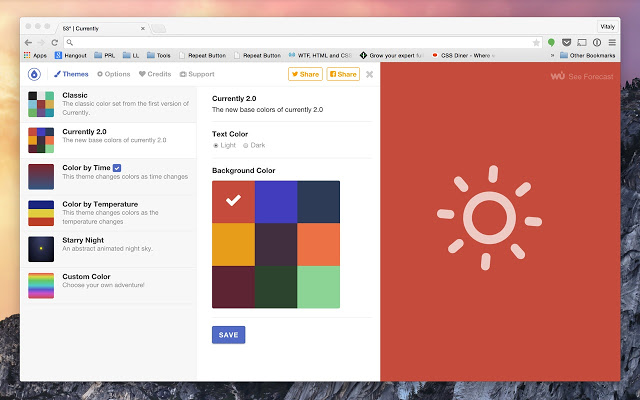Click the green Hangouts extension icon
The width and height of the screenshot is (640, 400).
point(551,42)
